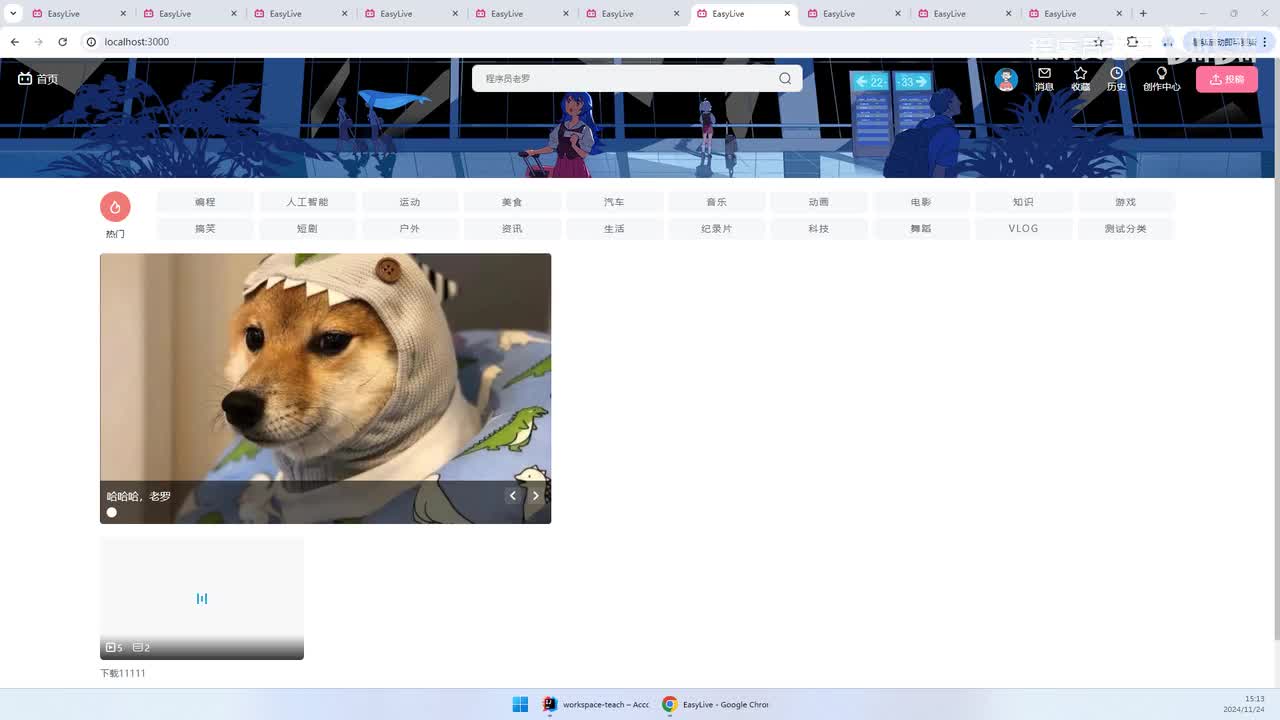Open workspace-teach taskbar app
1280x720 pixels.
[x=596, y=704]
